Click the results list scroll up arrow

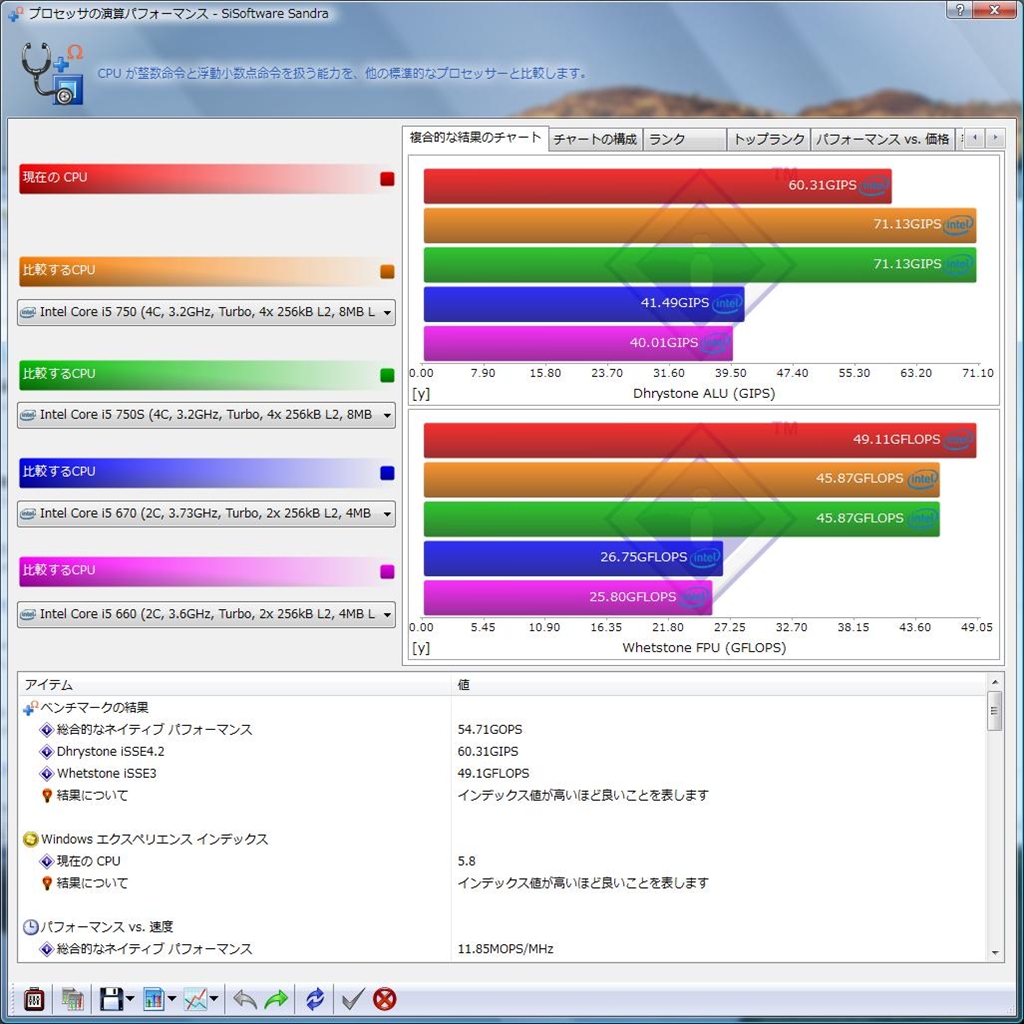[x=995, y=682]
